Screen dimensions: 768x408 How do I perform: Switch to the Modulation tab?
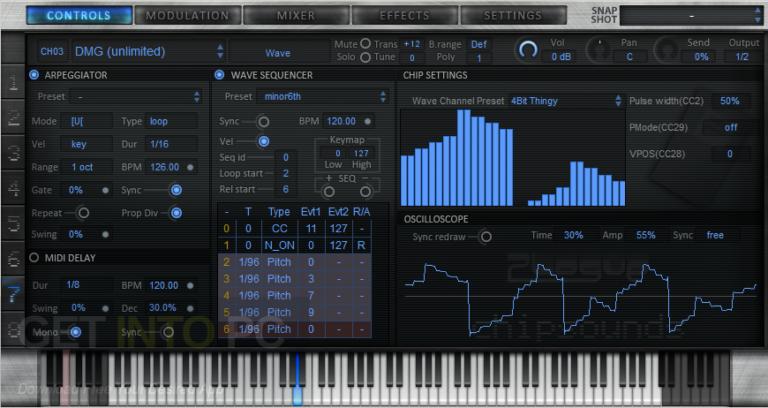pyautogui.click(x=188, y=15)
